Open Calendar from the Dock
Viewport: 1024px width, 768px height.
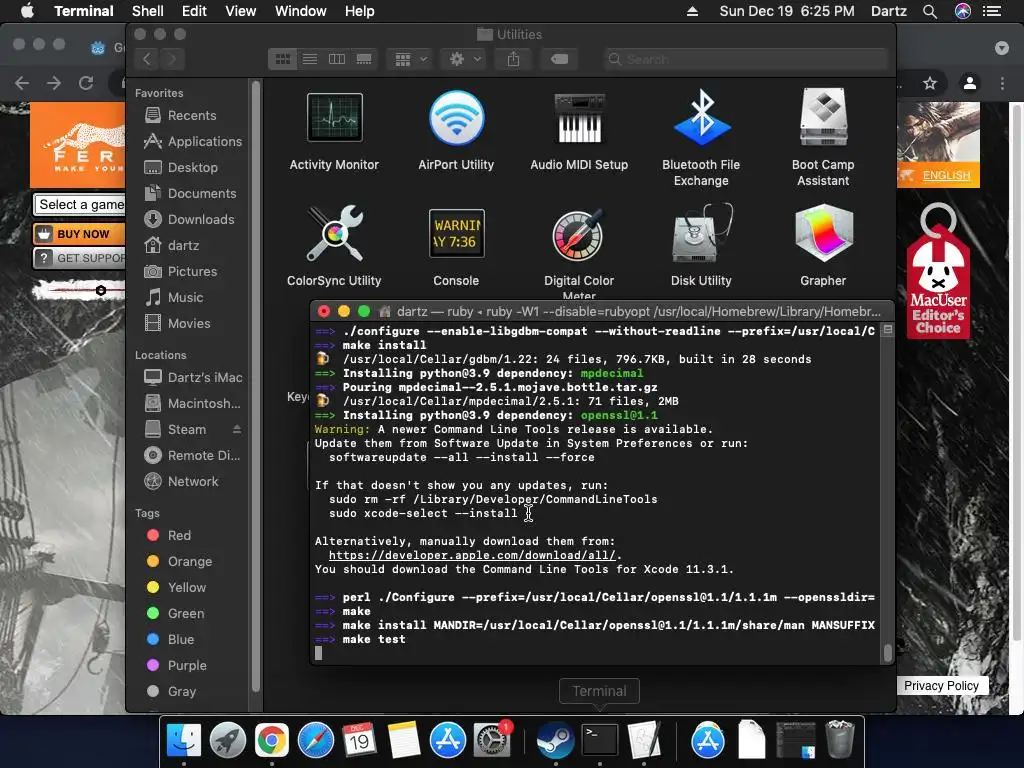pyautogui.click(x=359, y=741)
